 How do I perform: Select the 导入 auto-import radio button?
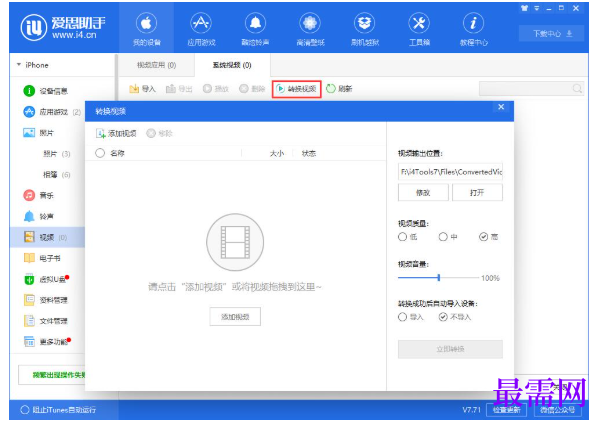[x=402, y=317]
